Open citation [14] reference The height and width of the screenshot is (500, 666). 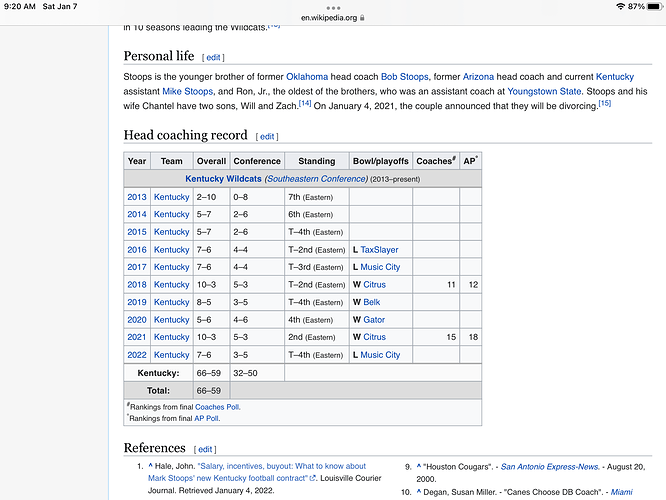click(305, 103)
